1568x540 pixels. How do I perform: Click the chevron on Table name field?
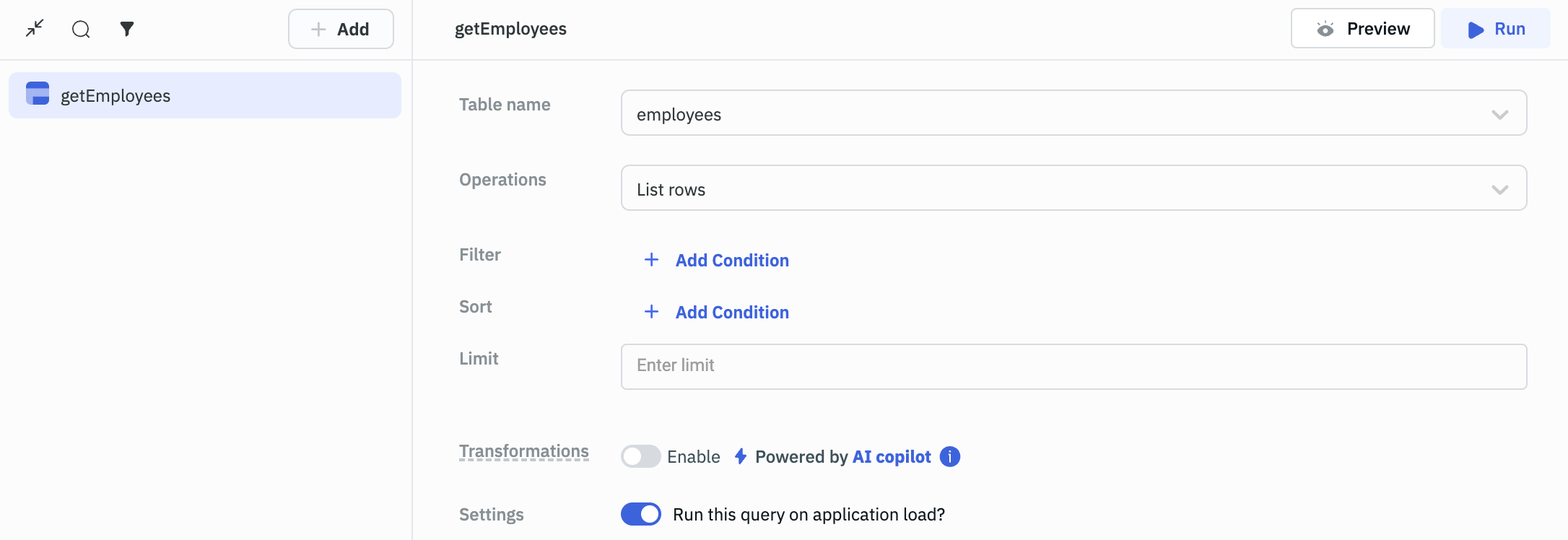[1499, 114]
